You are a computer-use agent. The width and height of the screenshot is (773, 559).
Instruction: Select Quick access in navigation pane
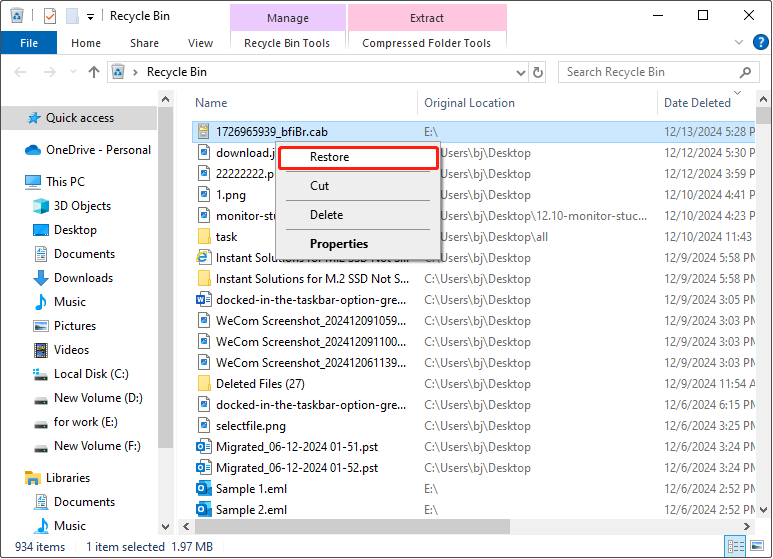(80, 118)
